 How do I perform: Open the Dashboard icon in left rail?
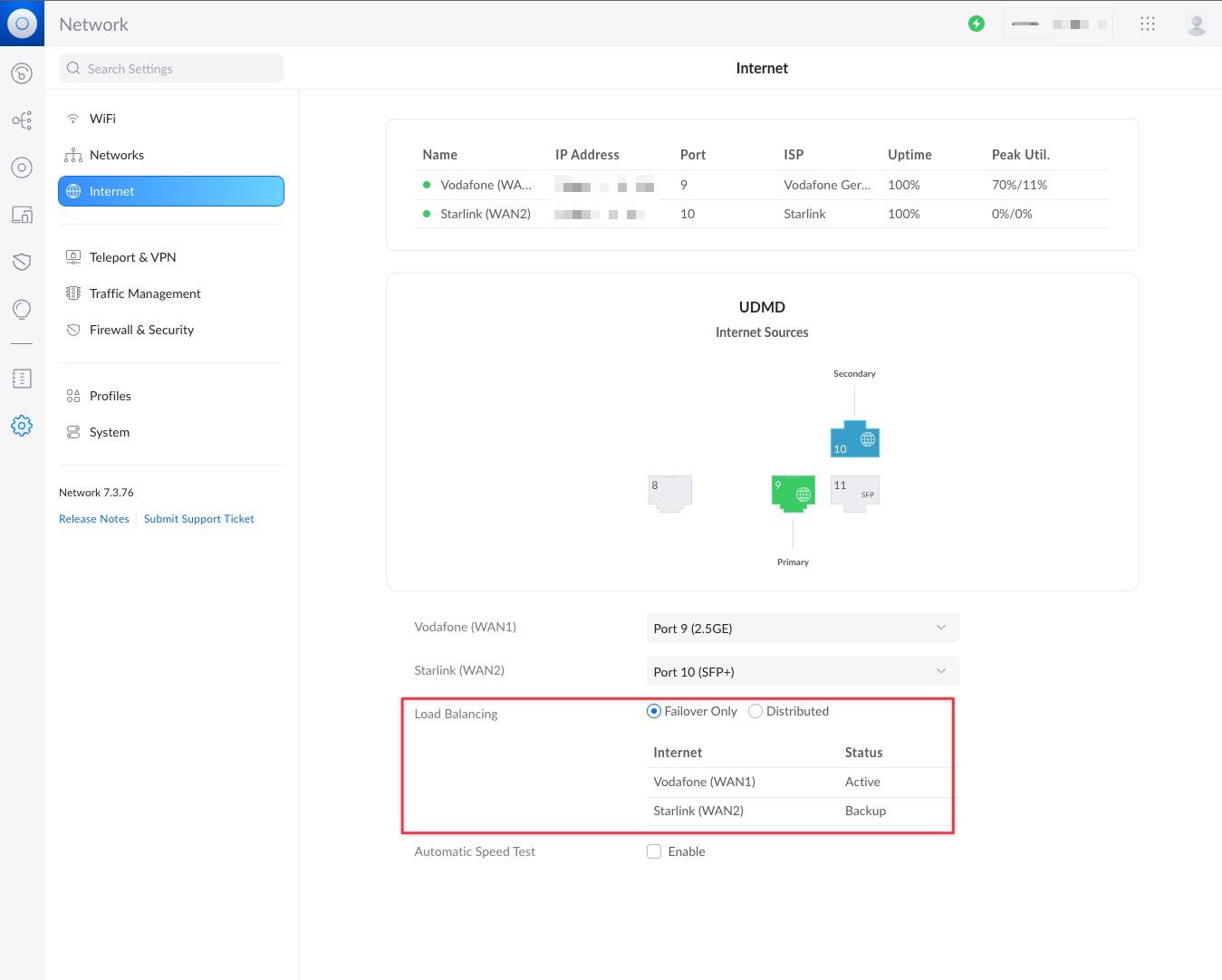click(x=22, y=73)
